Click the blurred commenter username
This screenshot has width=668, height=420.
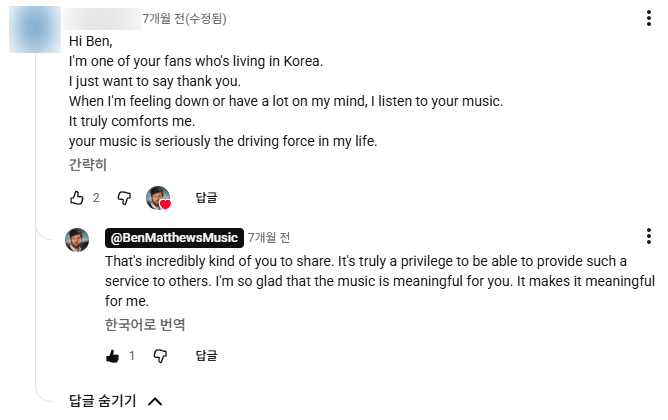point(102,19)
